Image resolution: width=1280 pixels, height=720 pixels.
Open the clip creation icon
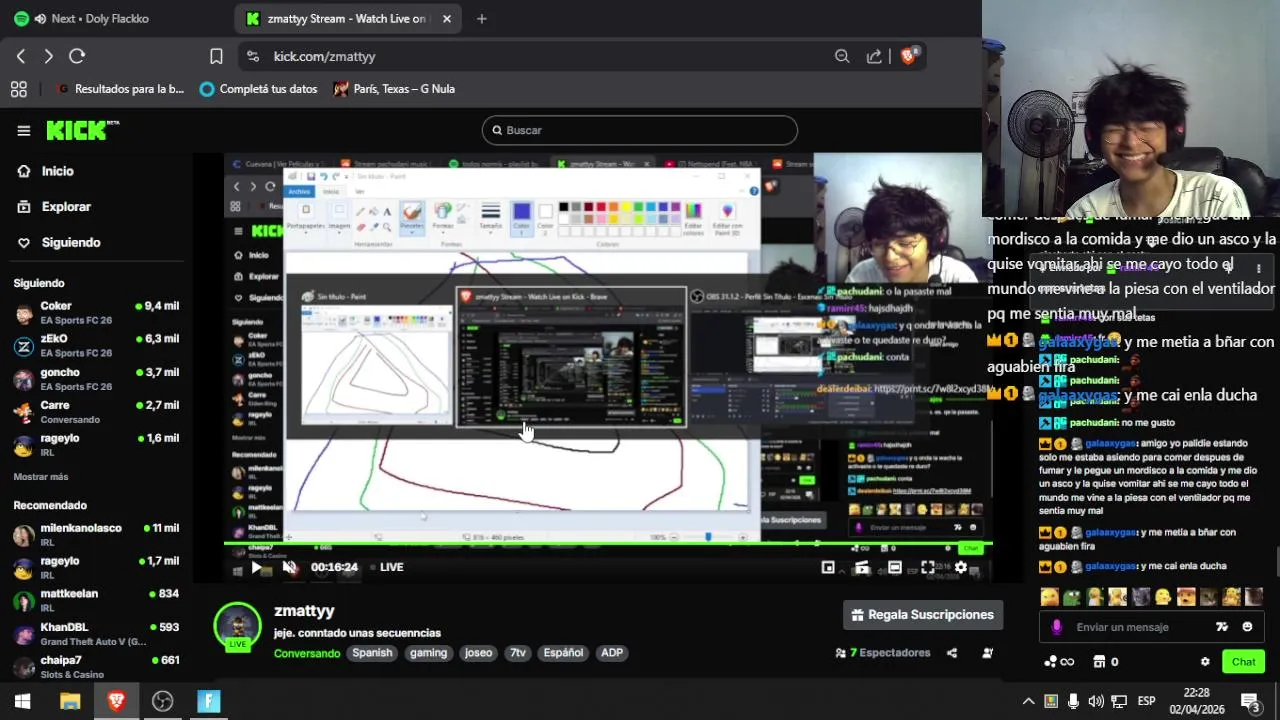(862, 567)
